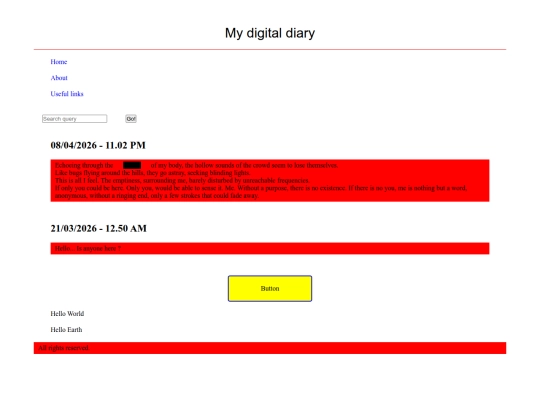Screen dimensions: 540x405
Task: Click the 'Echoing through the' diary line
Action: coord(196,165)
